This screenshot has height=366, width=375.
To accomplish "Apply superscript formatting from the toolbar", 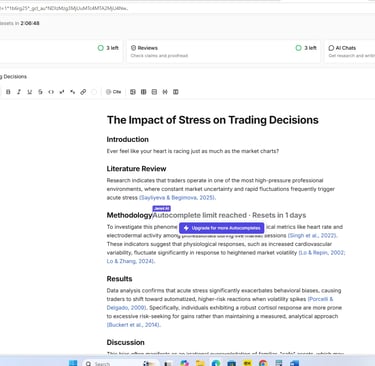I will (x=62, y=92).
